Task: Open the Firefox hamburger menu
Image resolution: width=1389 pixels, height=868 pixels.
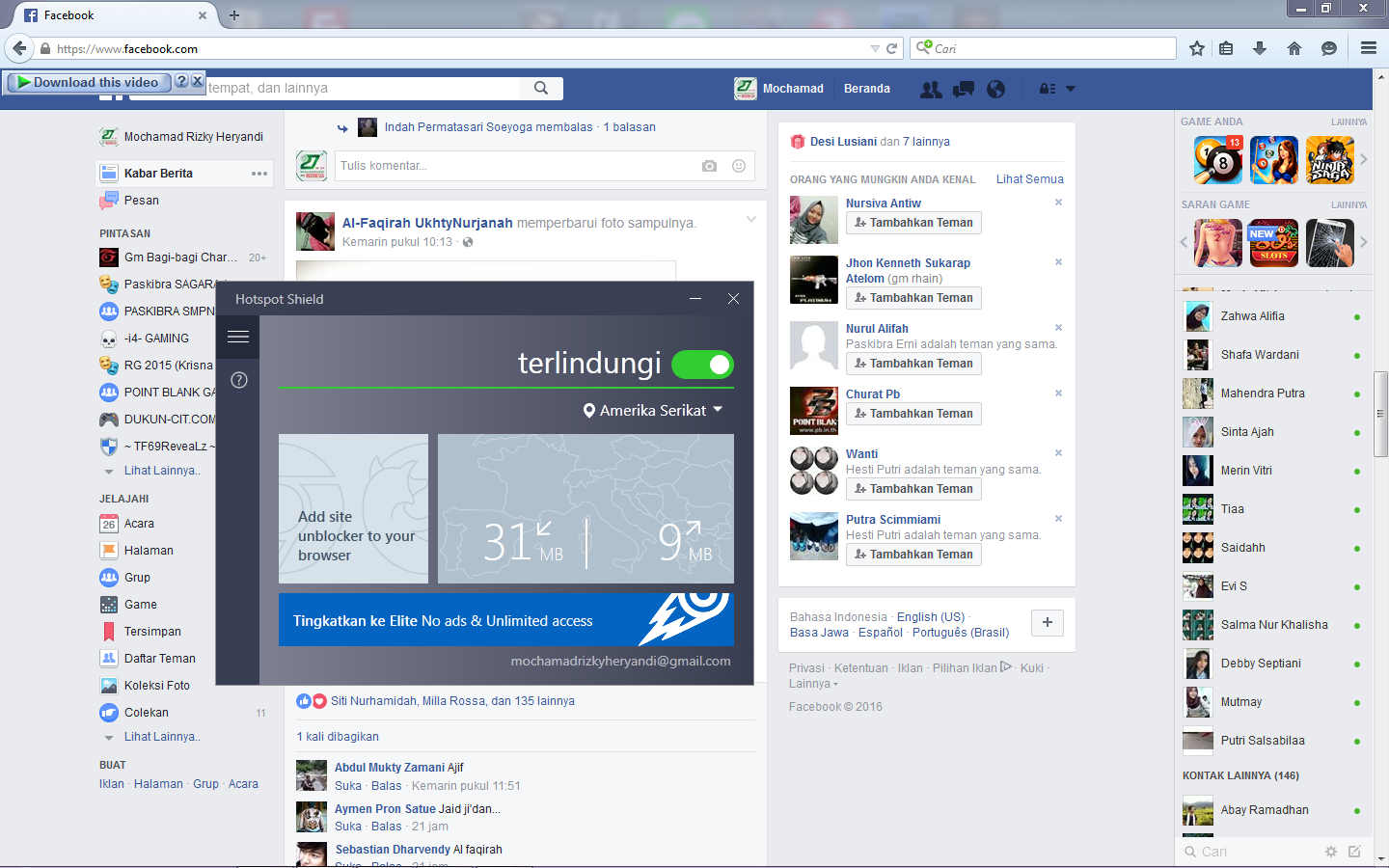Action: point(1369,48)
